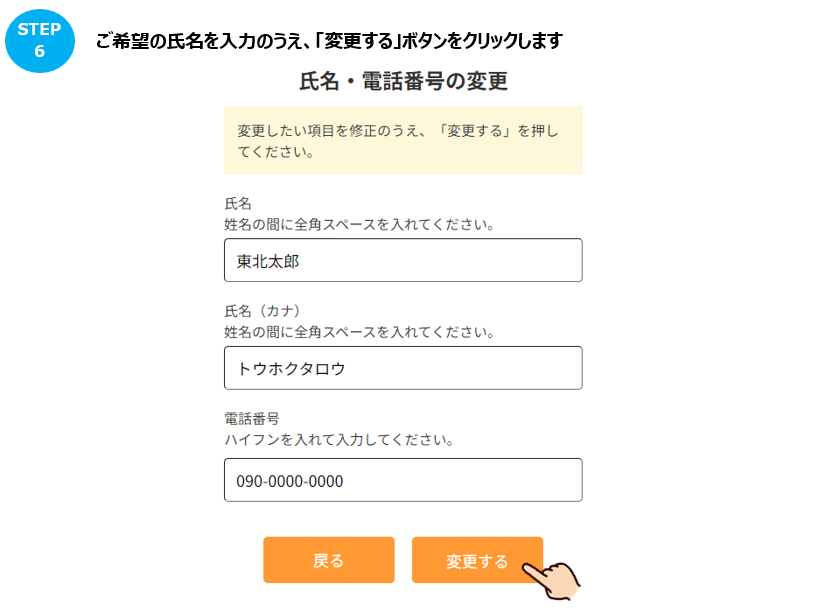Image resolution: width=826 pixels, height=612 pixels.
Task: Click the orange Change button under the hand icon
Action: pyautogui.click(x=477, y=560)
